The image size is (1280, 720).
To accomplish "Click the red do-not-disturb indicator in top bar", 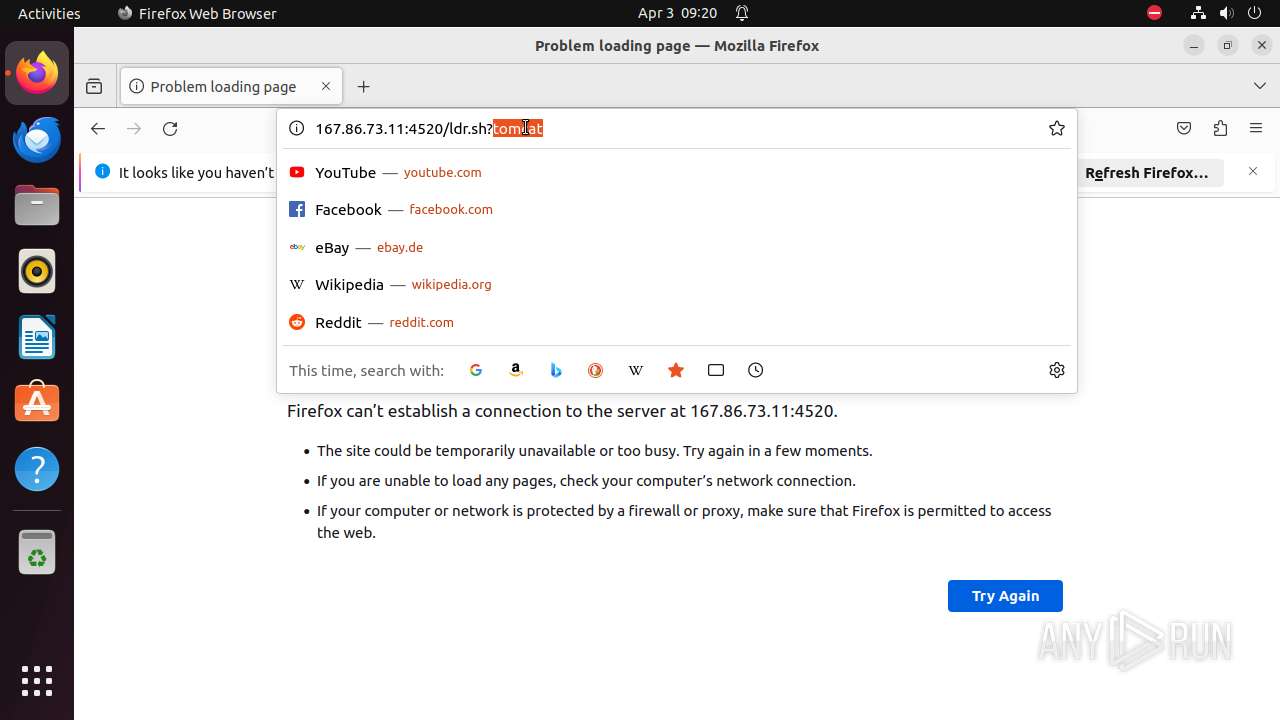I will click(x=1154, y=13).
